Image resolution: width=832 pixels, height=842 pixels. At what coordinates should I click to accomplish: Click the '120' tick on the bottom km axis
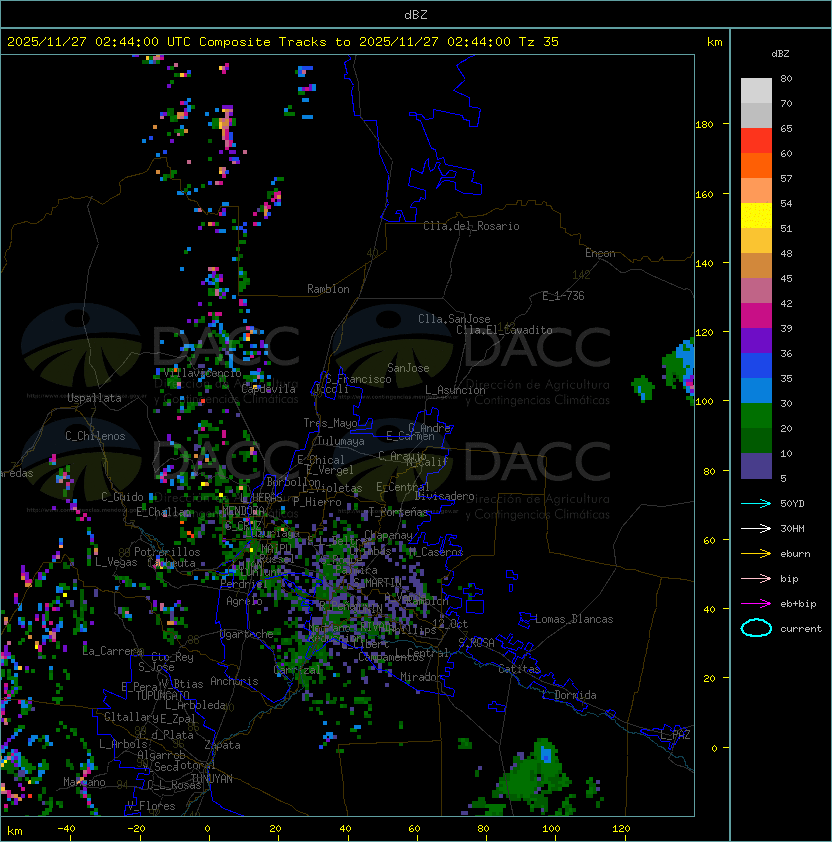coord(621,829)
